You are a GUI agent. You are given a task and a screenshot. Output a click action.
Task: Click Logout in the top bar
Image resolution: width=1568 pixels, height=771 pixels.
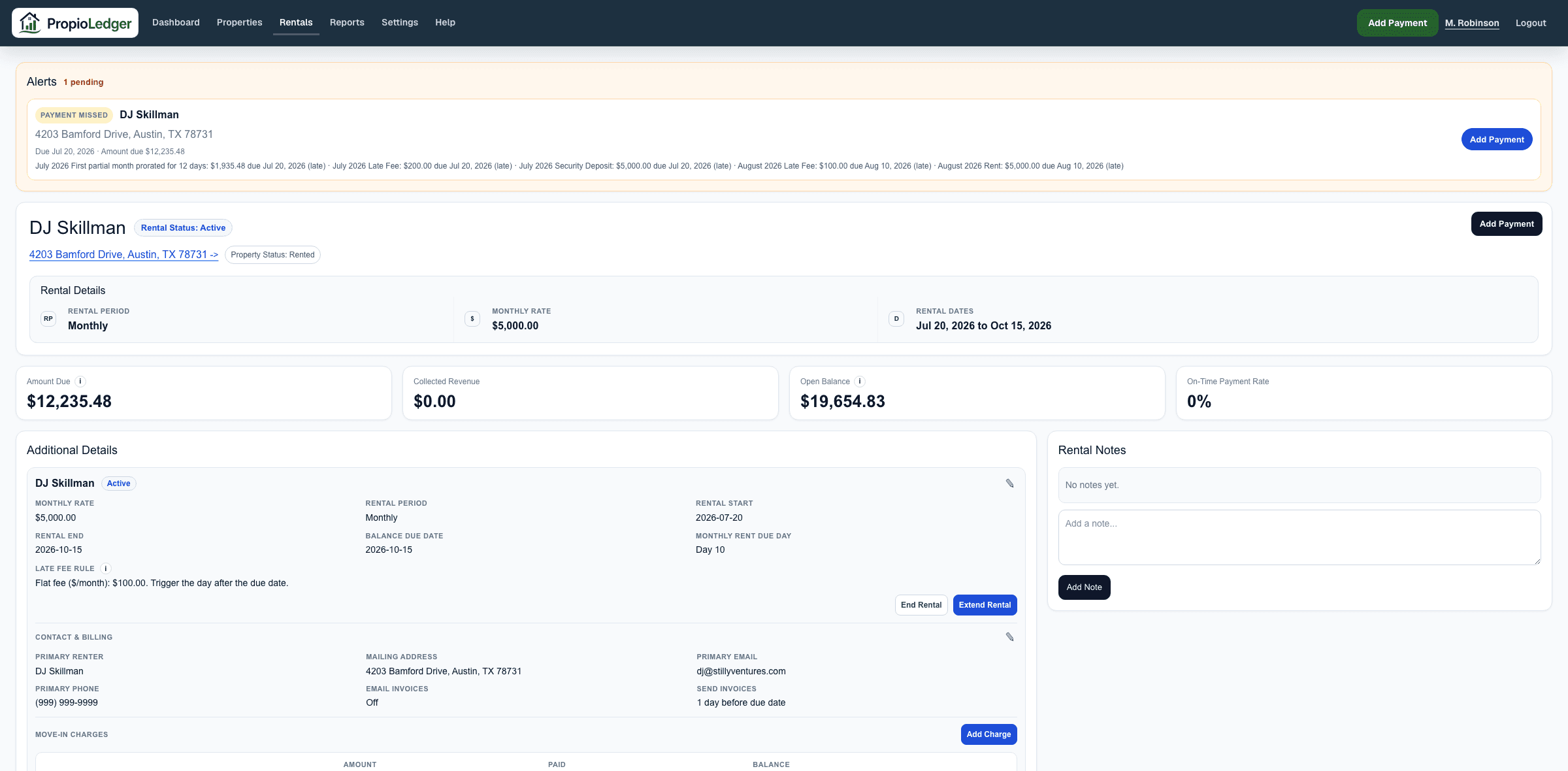pos(1531,23)
